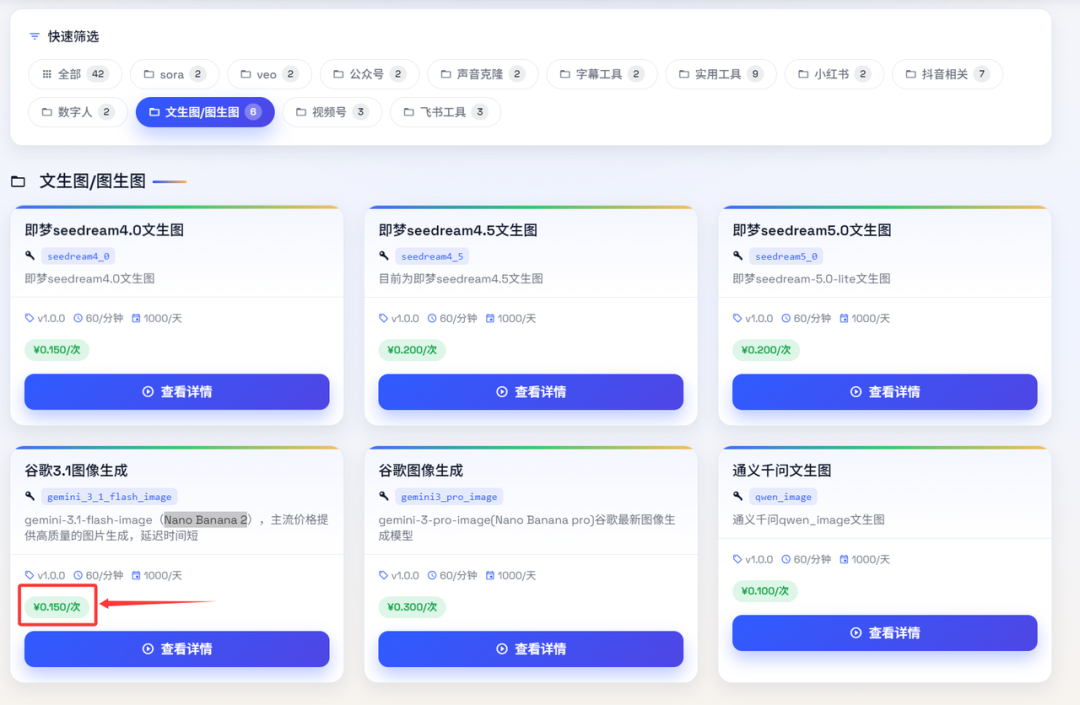This screenshot has height=705, width=1080.
Task: Enable the veo filter chip
Action: tap(268, 74)
